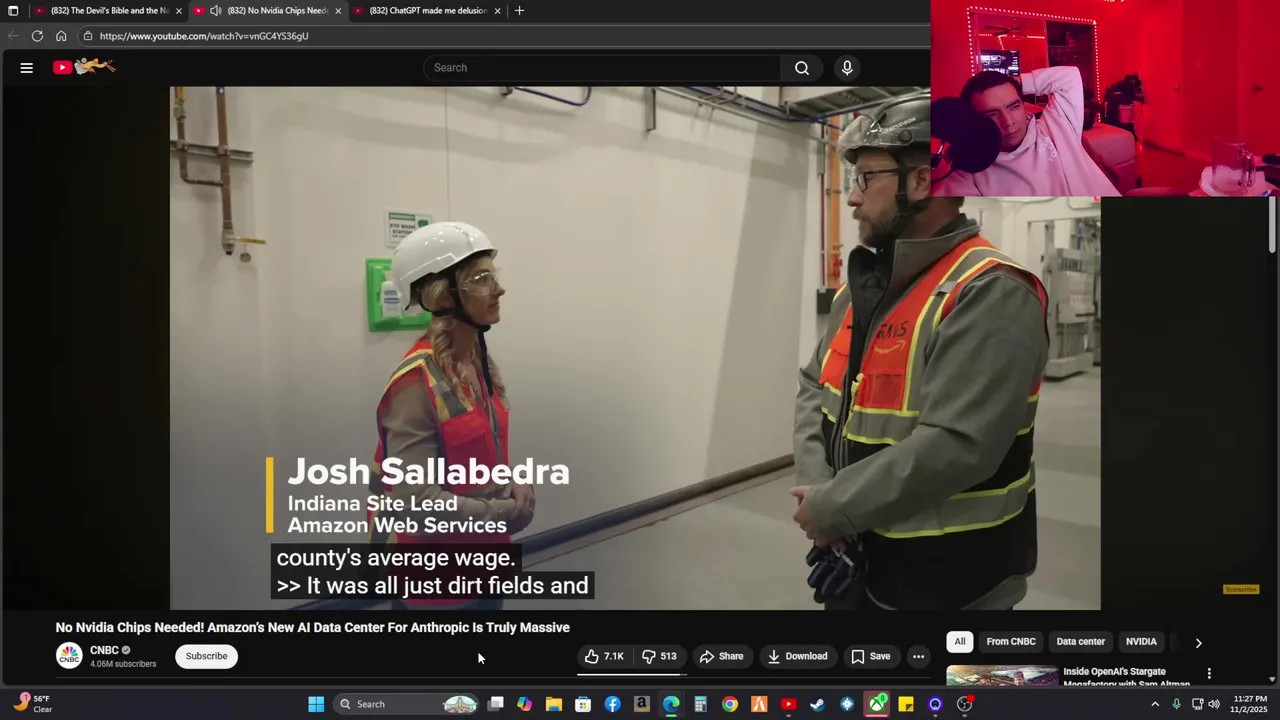Open the YouTube hamburger guide menu

[x=27, y=68]
